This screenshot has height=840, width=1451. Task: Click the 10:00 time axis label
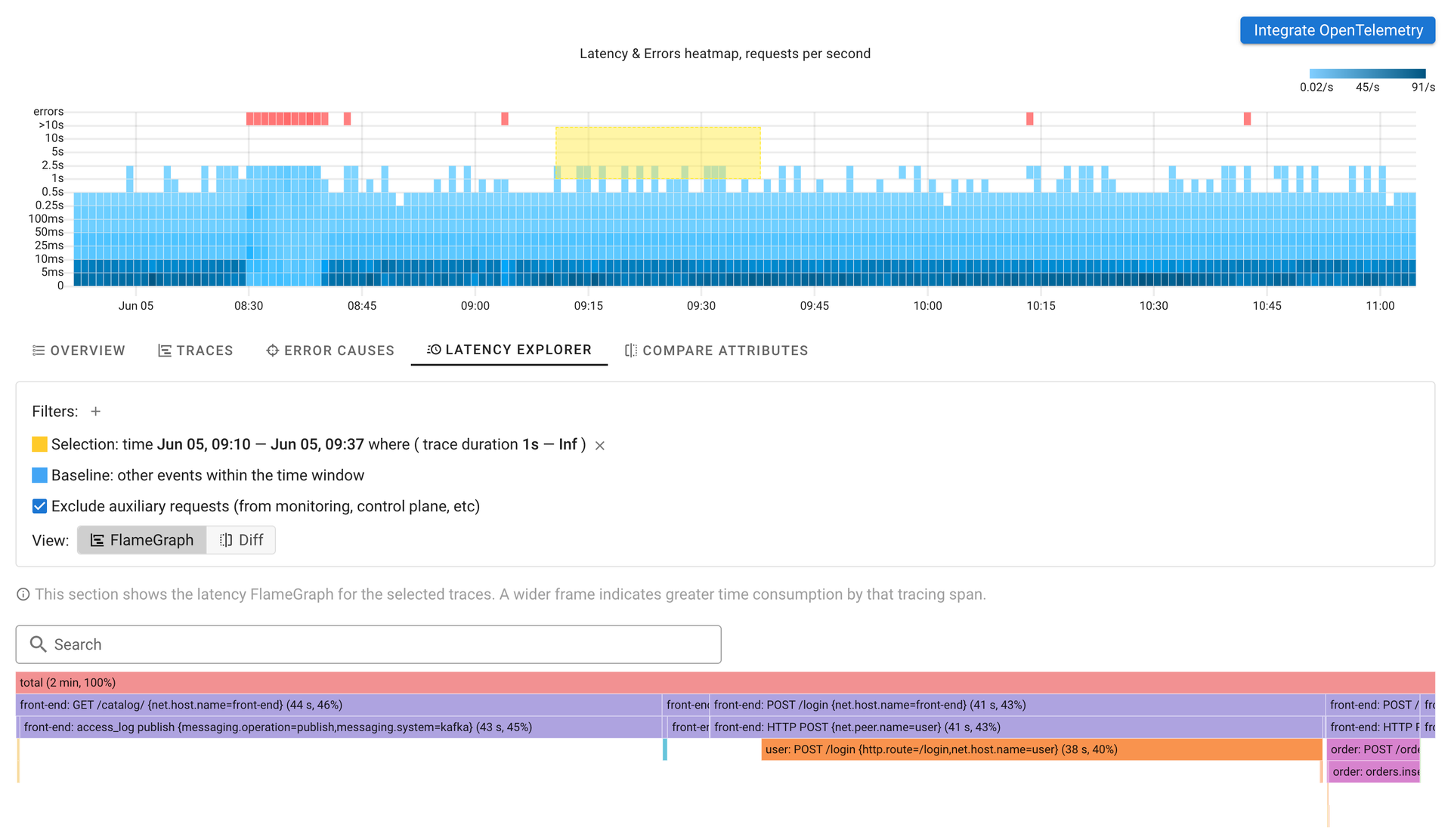(927, 306)
